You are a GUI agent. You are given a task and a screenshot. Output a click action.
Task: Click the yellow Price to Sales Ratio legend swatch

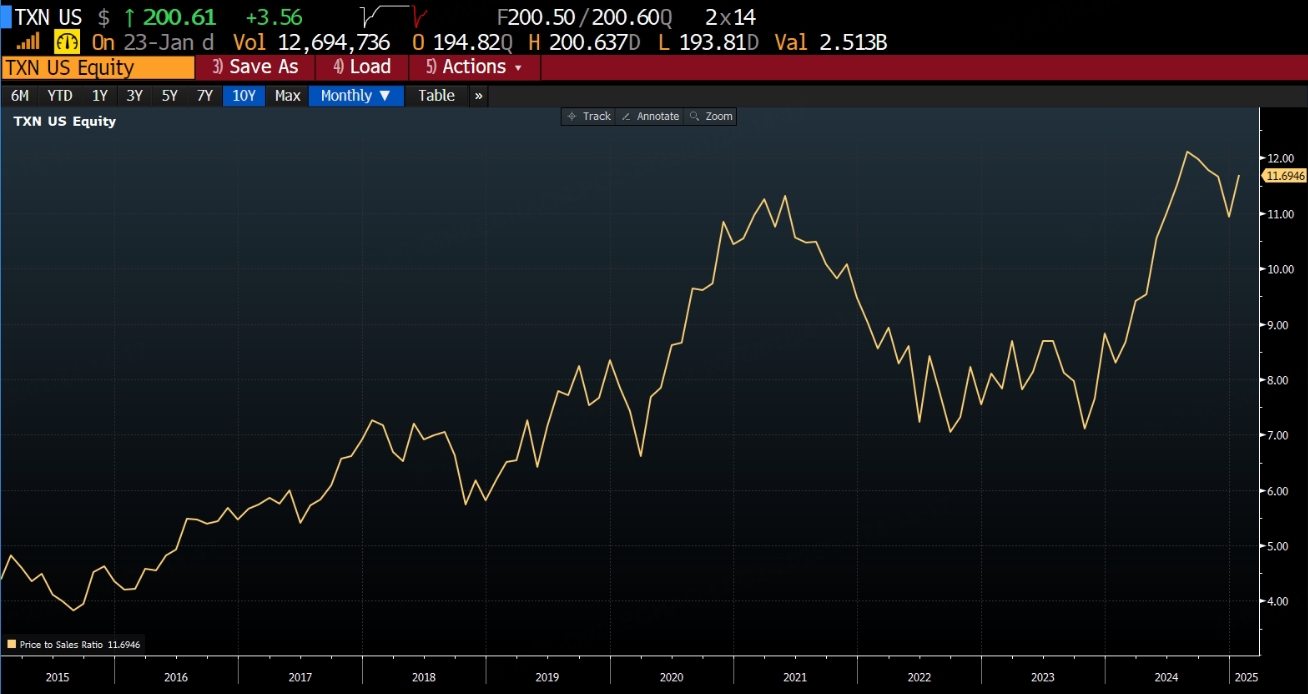point(11,645)
